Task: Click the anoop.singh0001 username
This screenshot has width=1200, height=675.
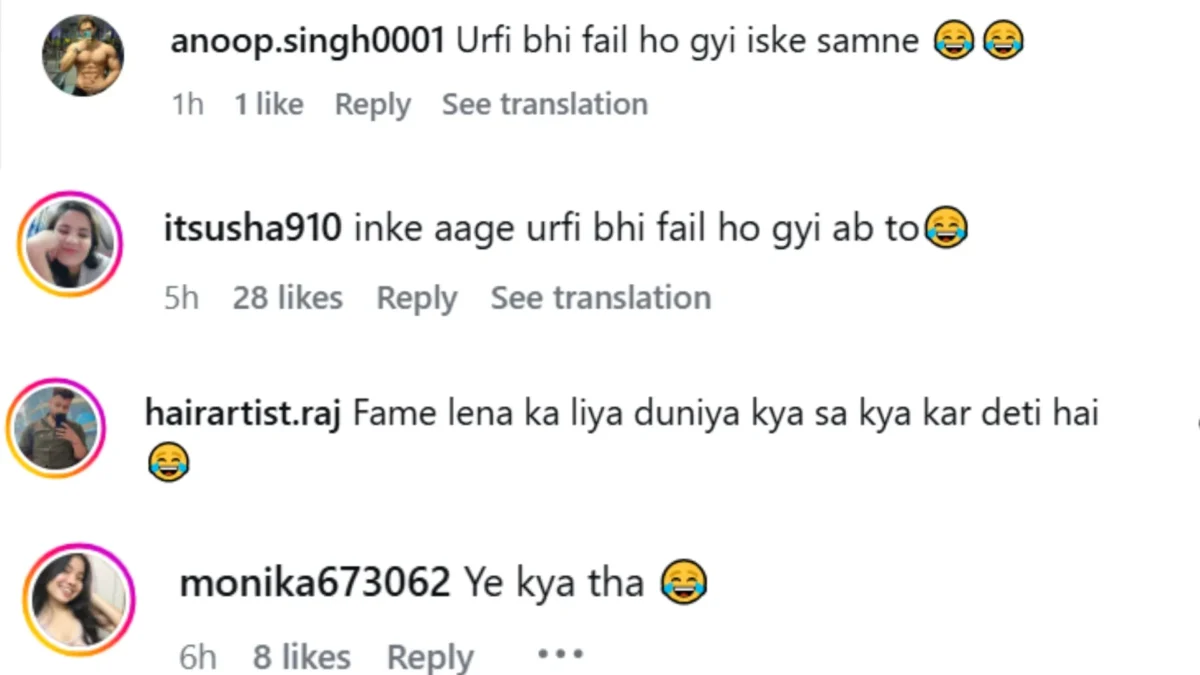Action: pos(307,41)
